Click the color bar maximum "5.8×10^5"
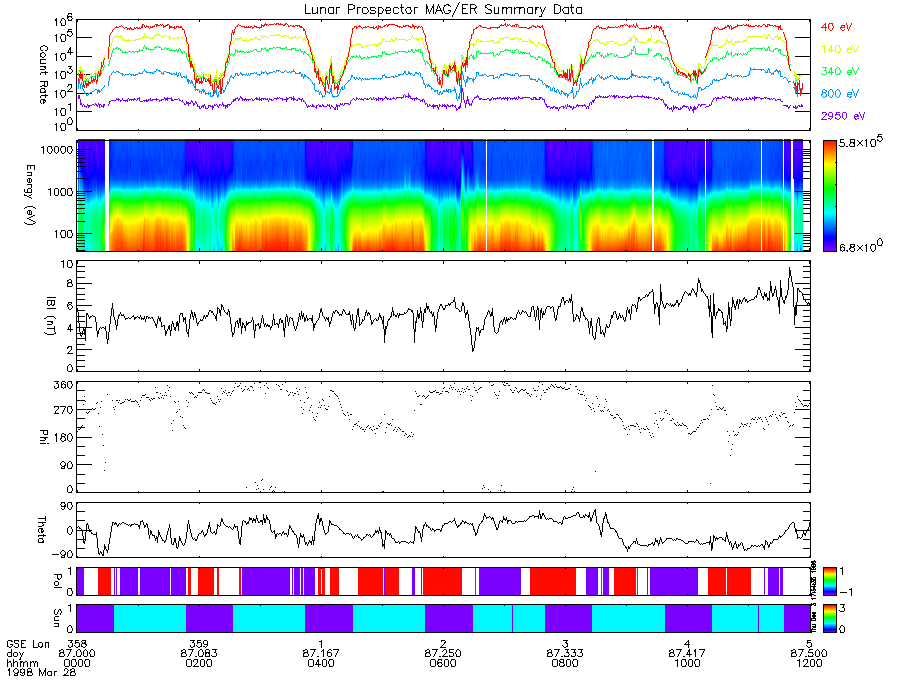Viewport: 900px width, 700px height. (x=861, y=142)
